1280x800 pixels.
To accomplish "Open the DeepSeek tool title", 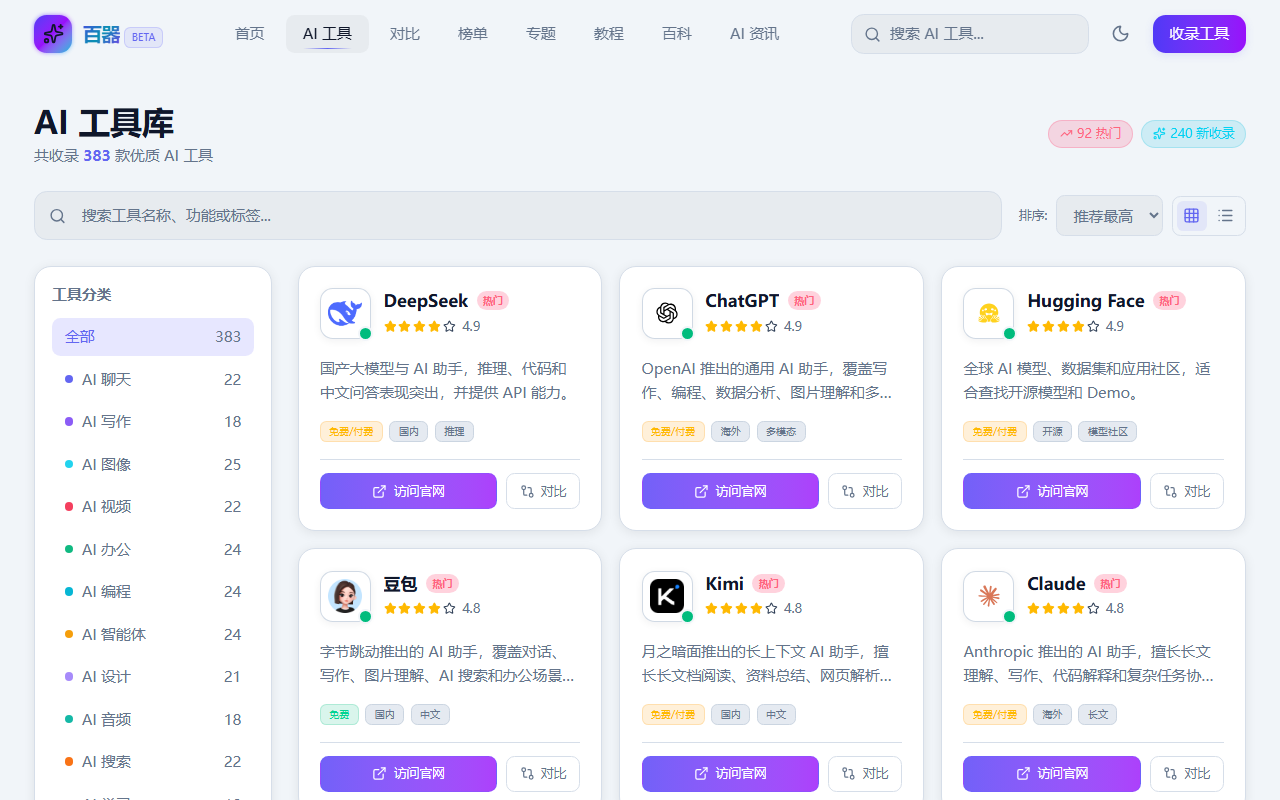I will click(x=426, y=301).
